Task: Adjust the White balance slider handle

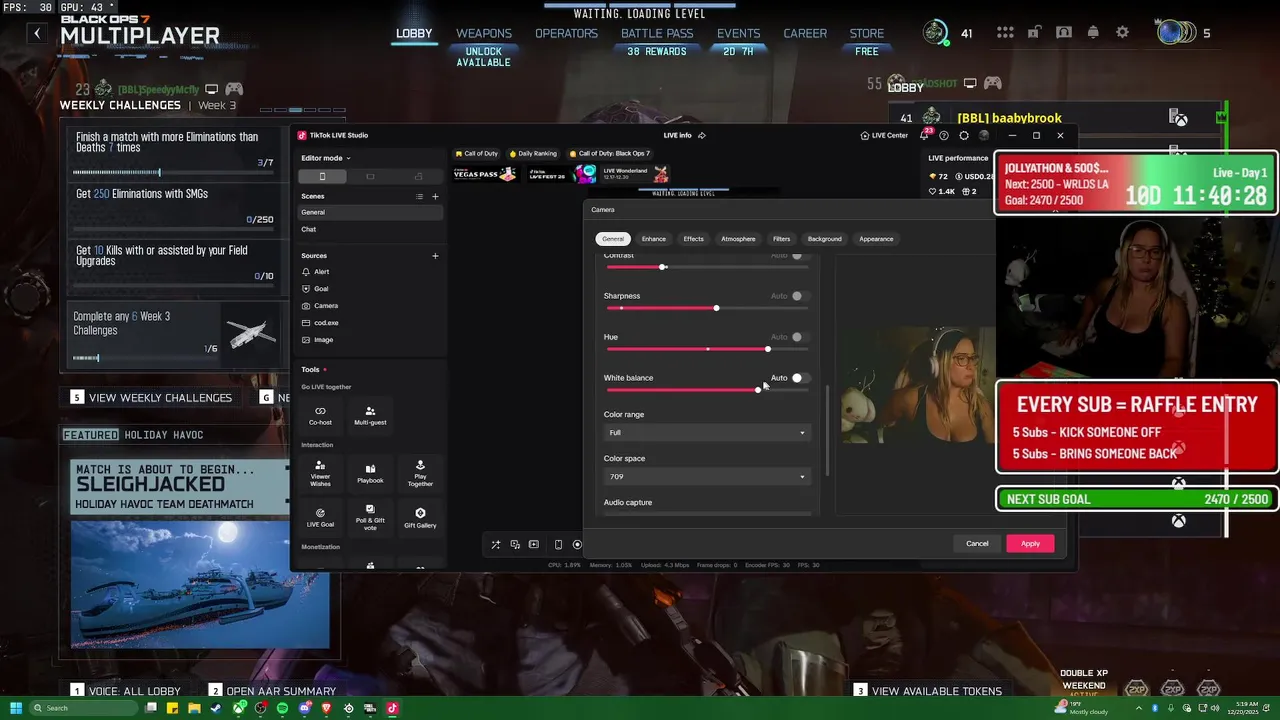Action: coord(758,389)
